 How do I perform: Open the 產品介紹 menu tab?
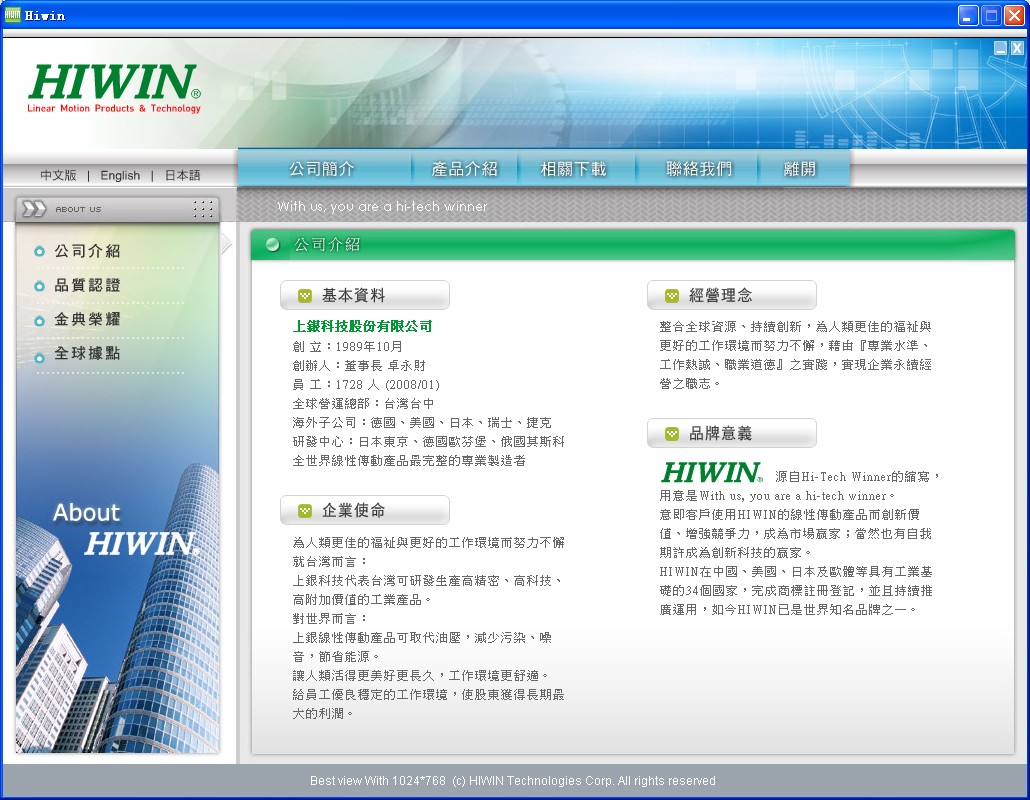pyautogui.click(x=464, y=169)
